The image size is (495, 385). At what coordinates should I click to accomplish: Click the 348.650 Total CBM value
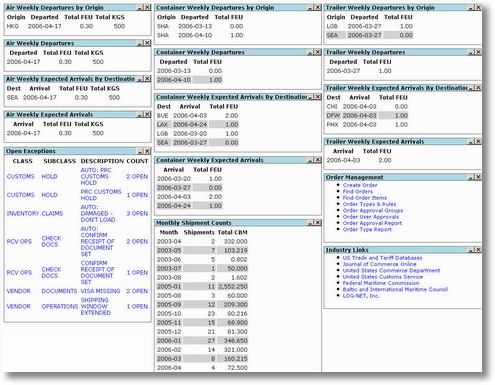tap(233, 340)
